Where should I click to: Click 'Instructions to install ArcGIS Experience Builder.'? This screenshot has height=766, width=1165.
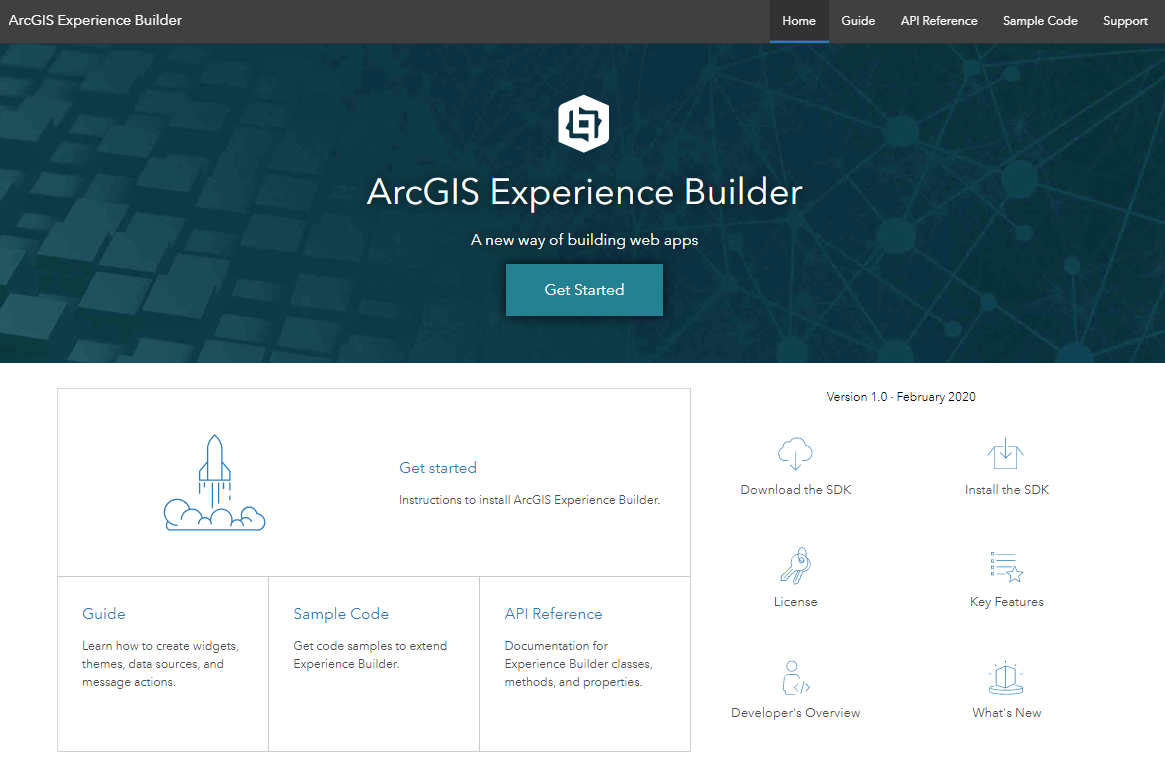pos(529,500)
